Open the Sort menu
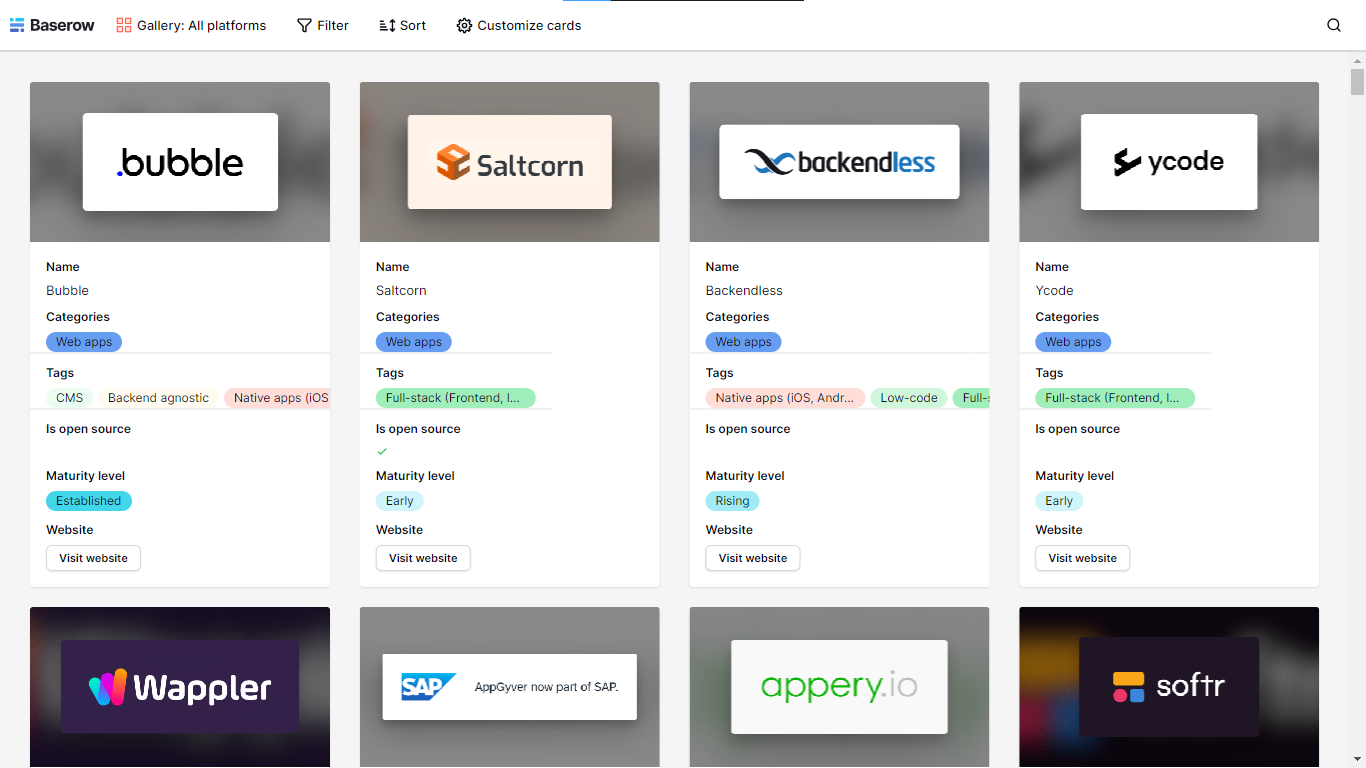 (403, 25)
